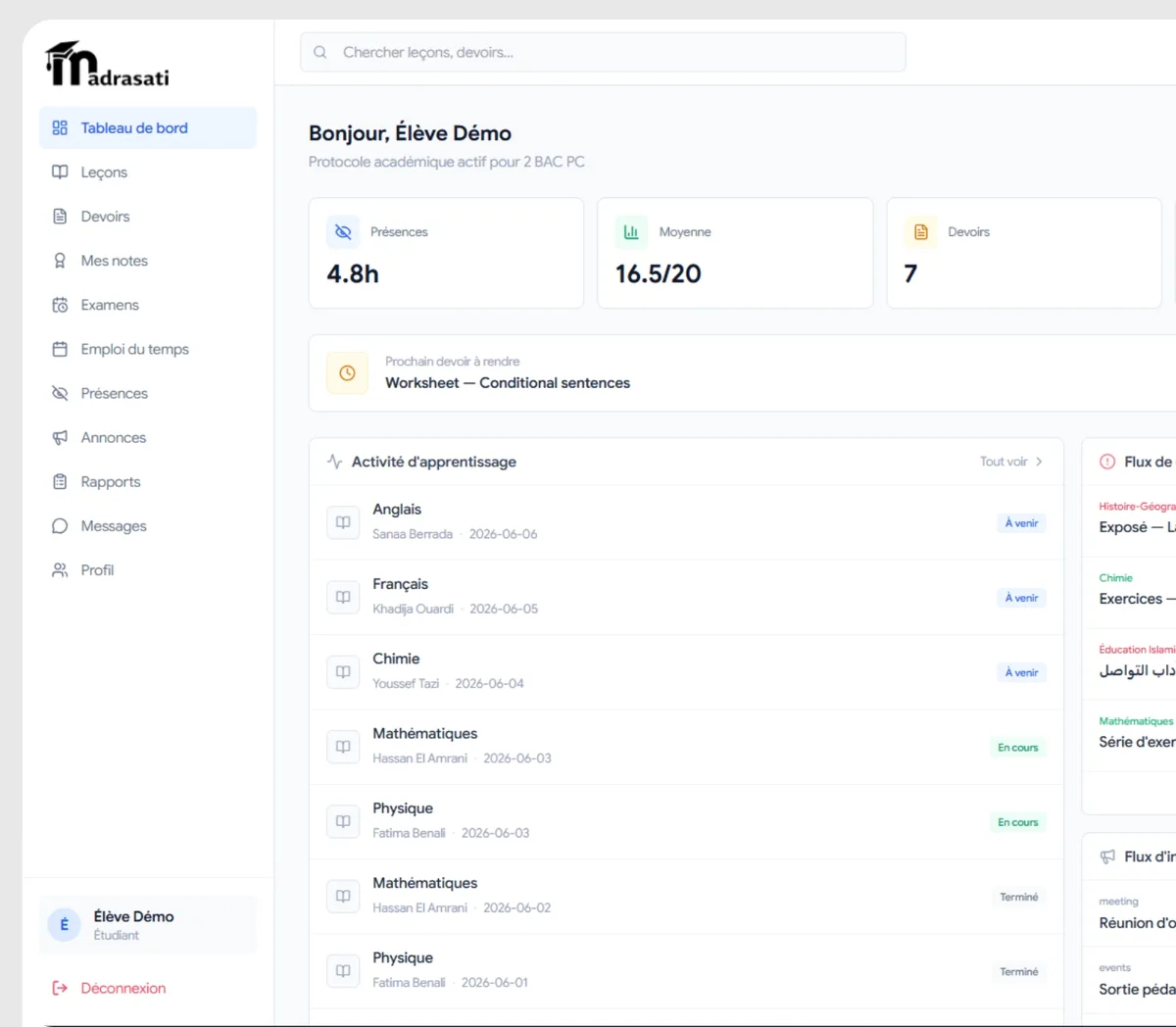Click the clock icon beside Prochain devoir
The width and height of the screenshot is (1176, 1027).
click(347, 373)
